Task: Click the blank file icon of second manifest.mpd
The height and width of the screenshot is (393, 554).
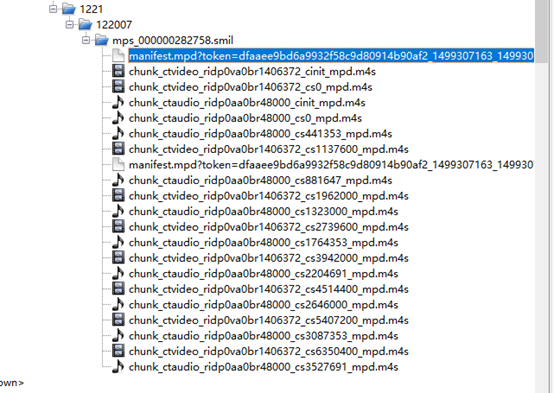Action: tap(118, 164)
